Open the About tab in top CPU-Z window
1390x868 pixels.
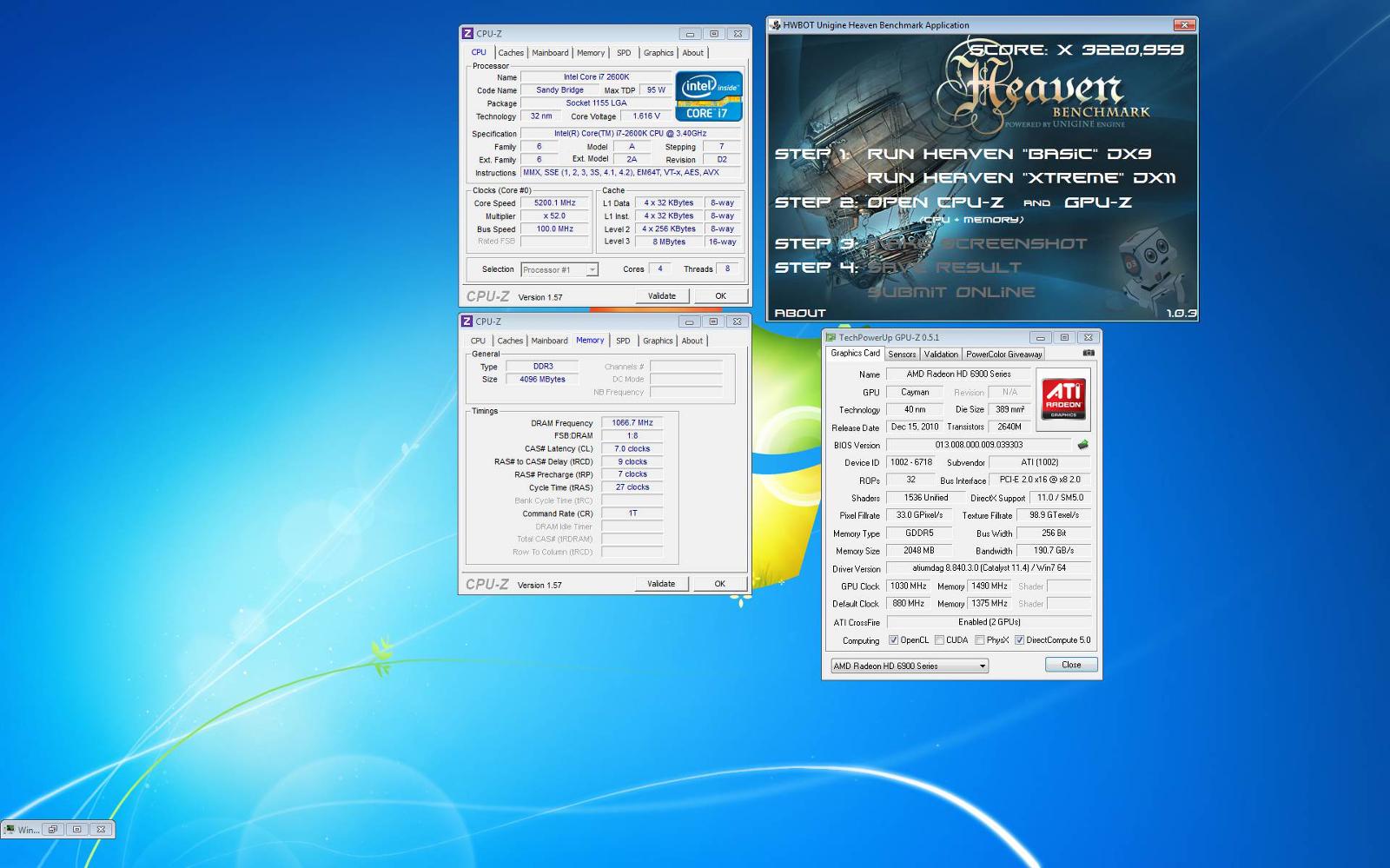(692, 53)
